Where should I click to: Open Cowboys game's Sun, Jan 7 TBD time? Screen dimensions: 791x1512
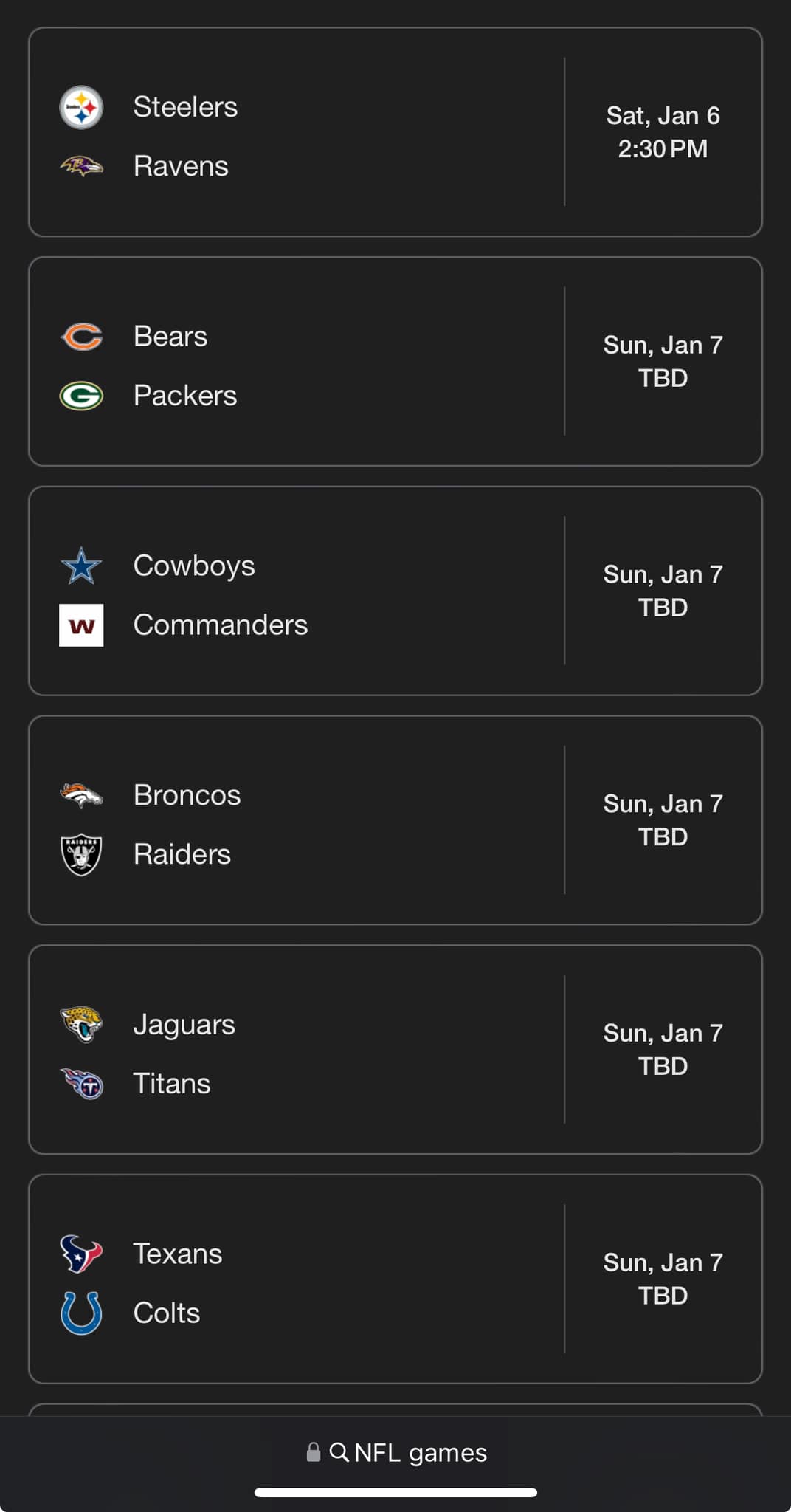(663, 591)
